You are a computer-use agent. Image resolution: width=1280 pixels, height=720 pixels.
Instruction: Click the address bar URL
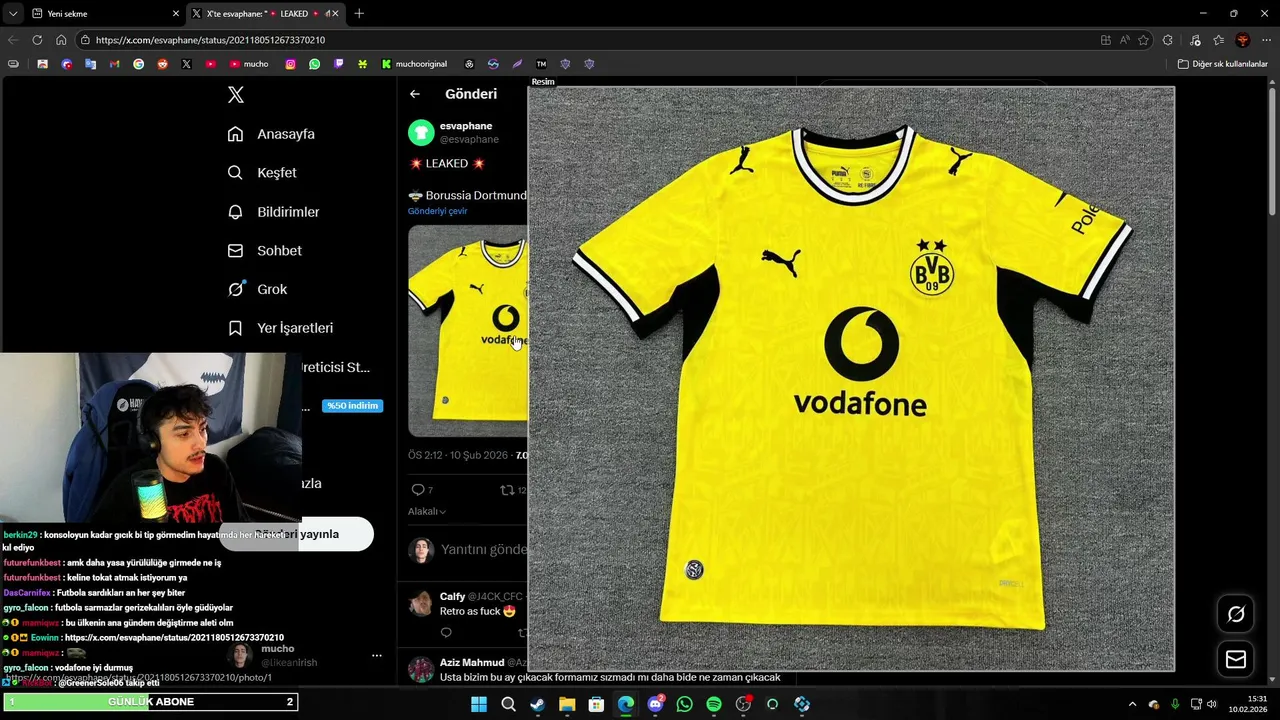pyautogui.click(x=210, y=40)
